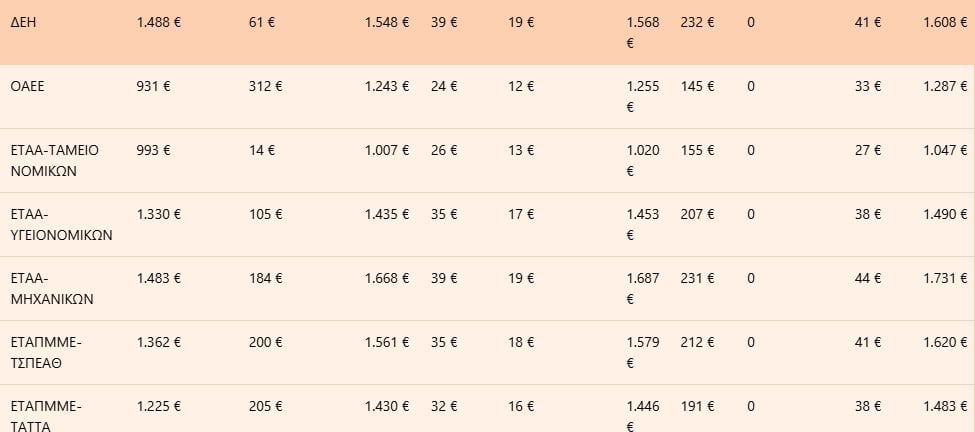This screenshot has width=975, height=432.
Task: Select ΕΤΑΑ-ΤΑΜΕΙΟ ΝΟΜΙΚΩΝ row name
Action: pyautogui.click(x=55, y=161)
